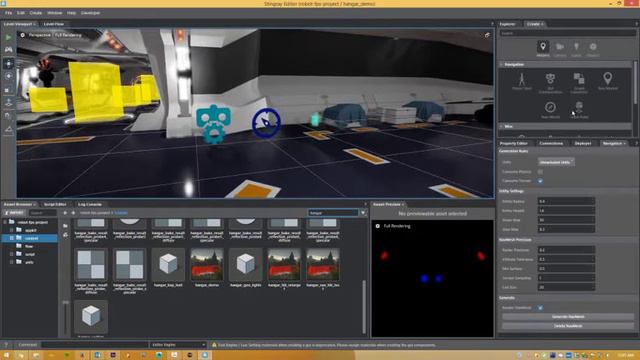Select the Move tool in the viewport toolbar
Screen dimensions: 640x360
(9, 64)
